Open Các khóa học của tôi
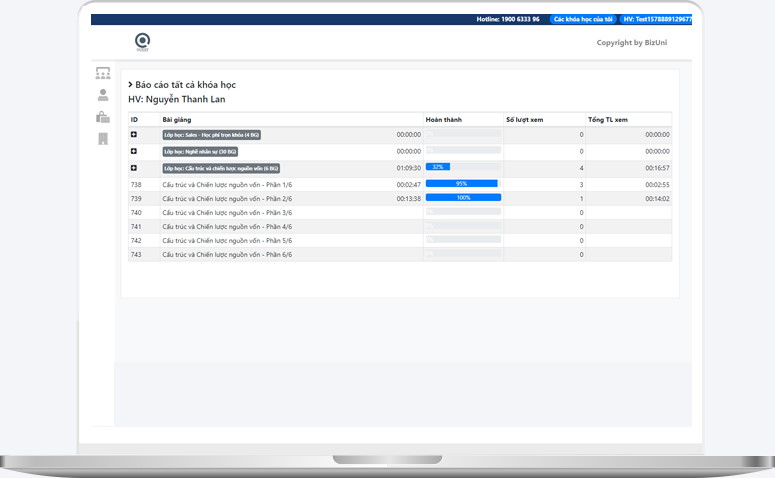 tap(583, 19)
